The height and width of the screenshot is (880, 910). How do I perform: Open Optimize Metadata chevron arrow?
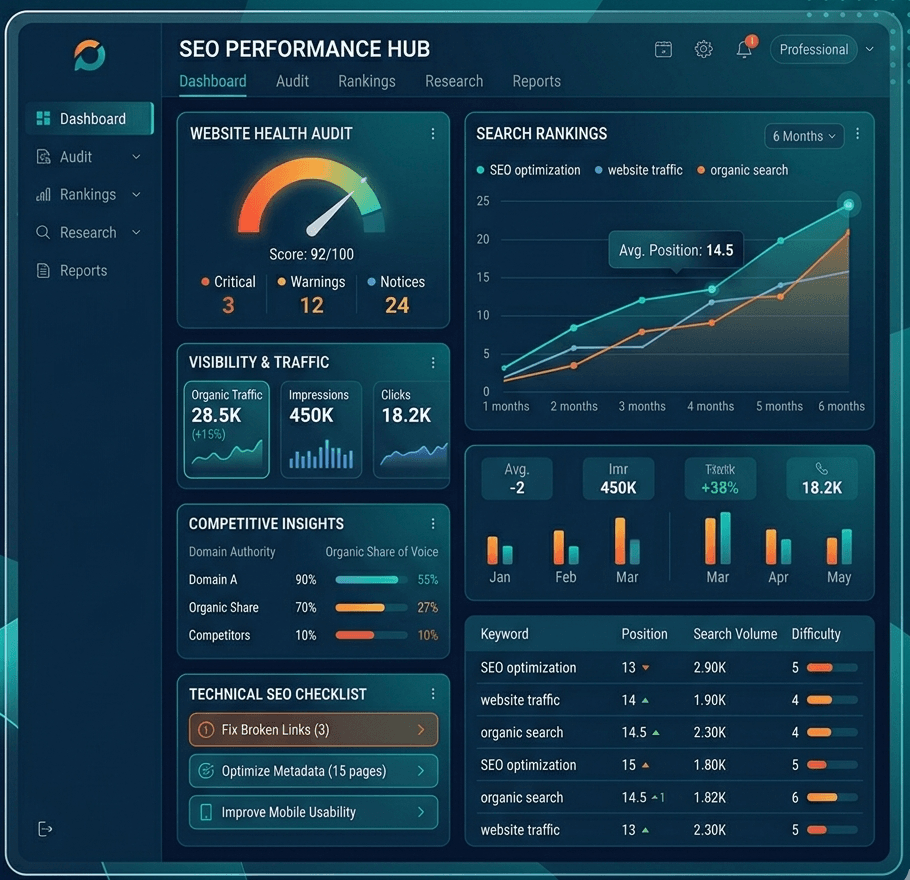[421, 771]
